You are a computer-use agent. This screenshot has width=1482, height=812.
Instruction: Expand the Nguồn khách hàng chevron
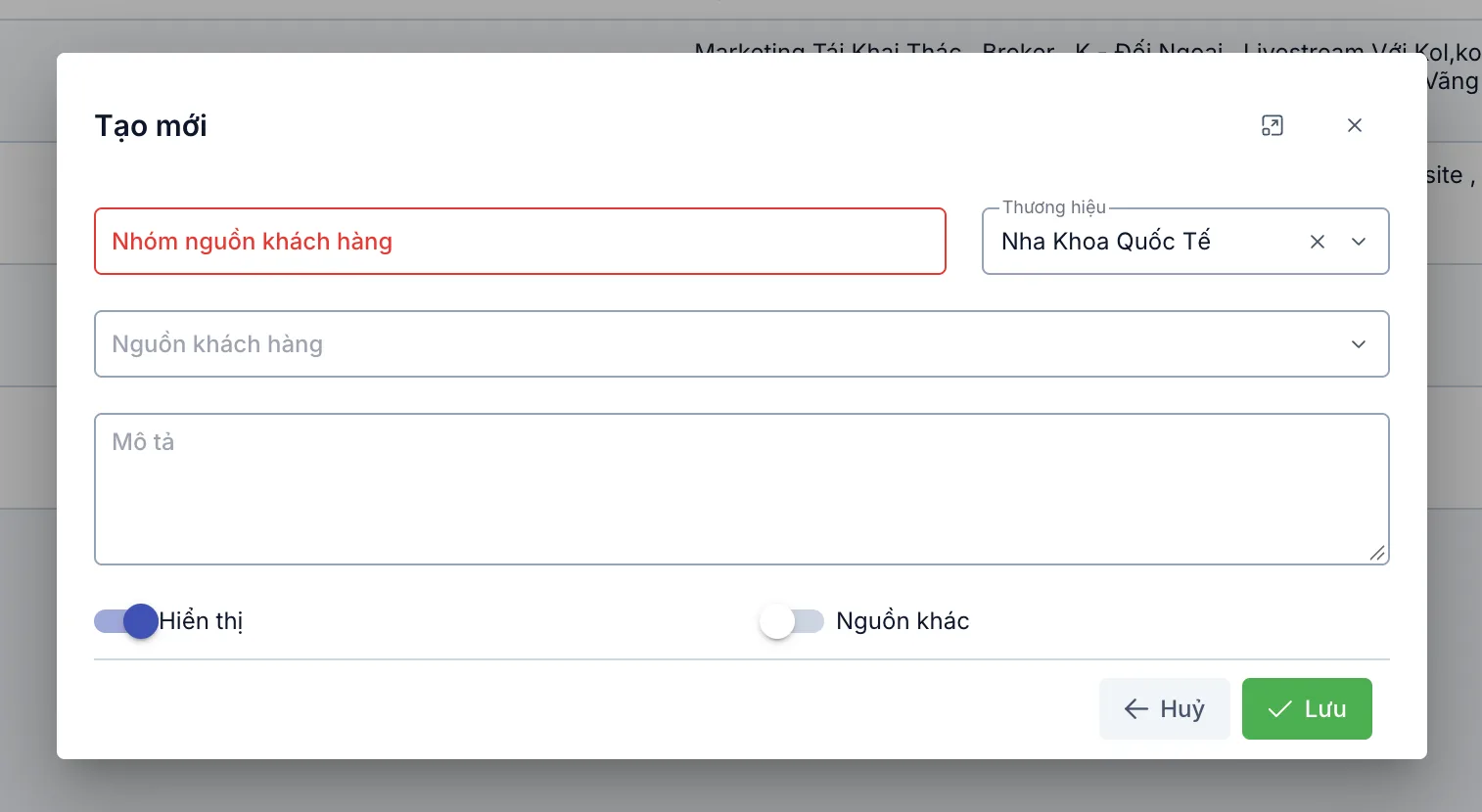click(1359, 344)
